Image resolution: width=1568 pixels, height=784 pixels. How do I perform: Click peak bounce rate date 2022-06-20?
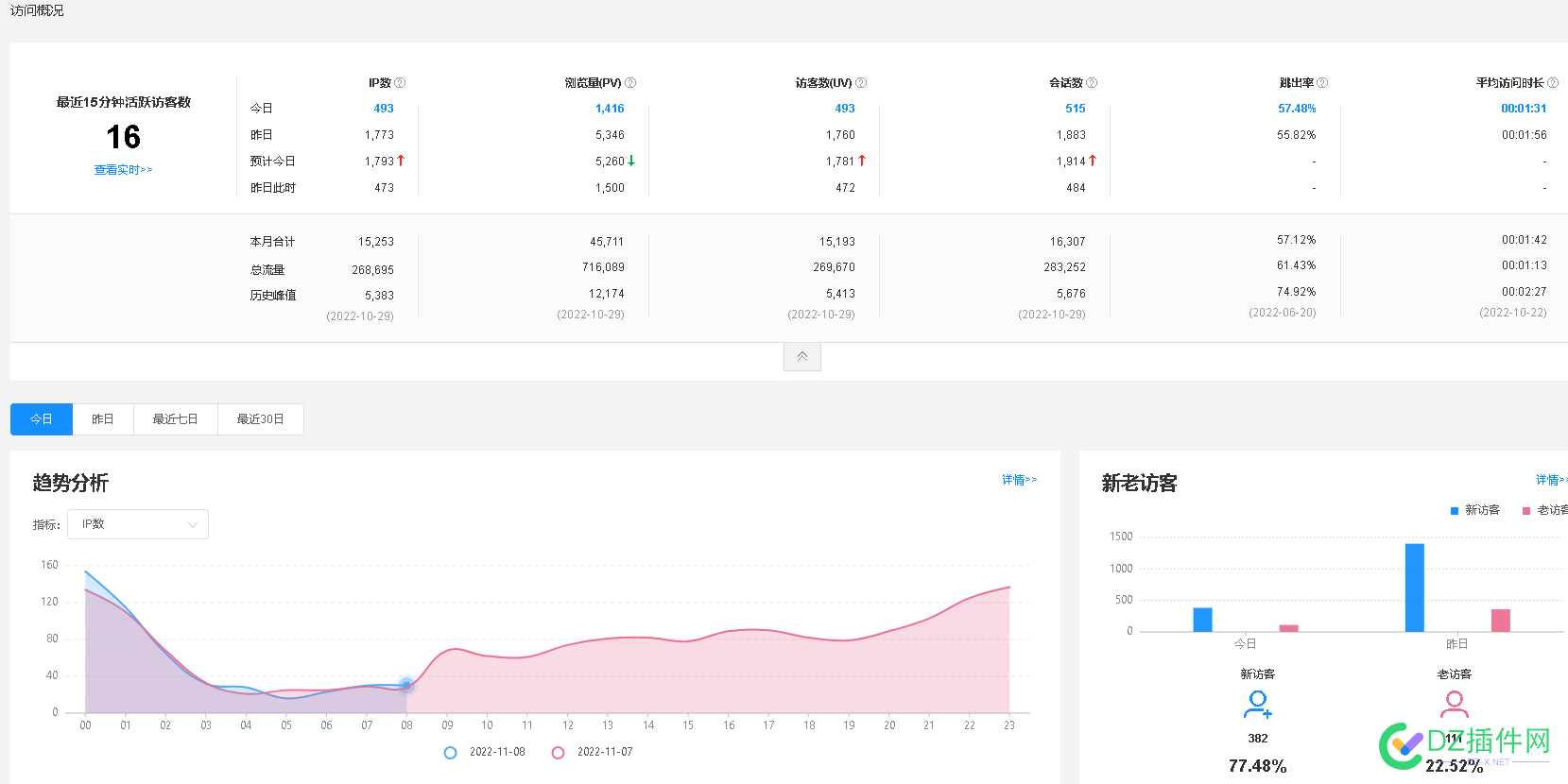tap(1283, 313)
